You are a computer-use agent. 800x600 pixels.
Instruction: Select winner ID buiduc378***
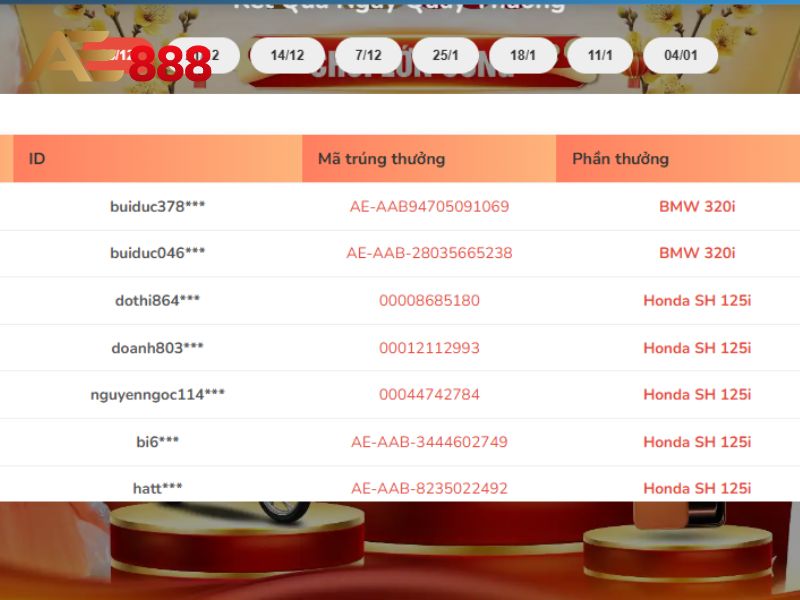[x=158, y=207]
